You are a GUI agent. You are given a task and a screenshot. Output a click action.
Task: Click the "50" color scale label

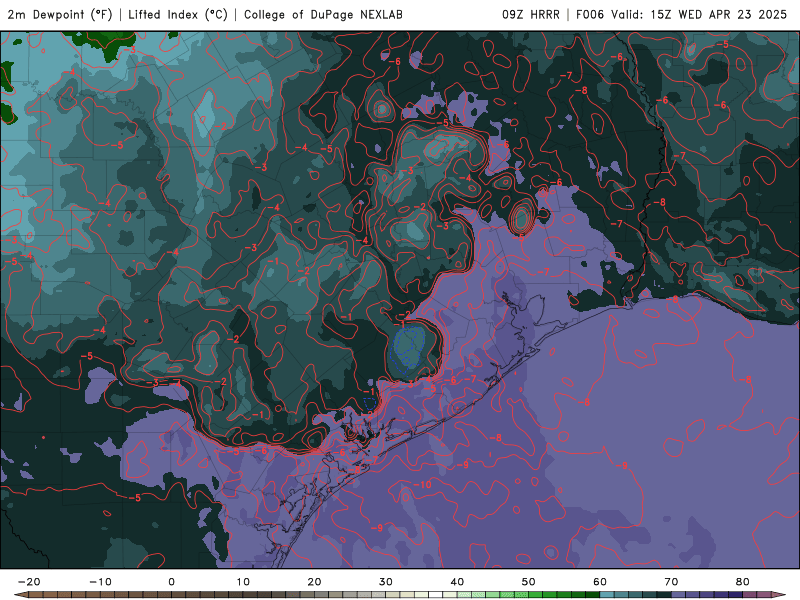click(x=529, y=582)
